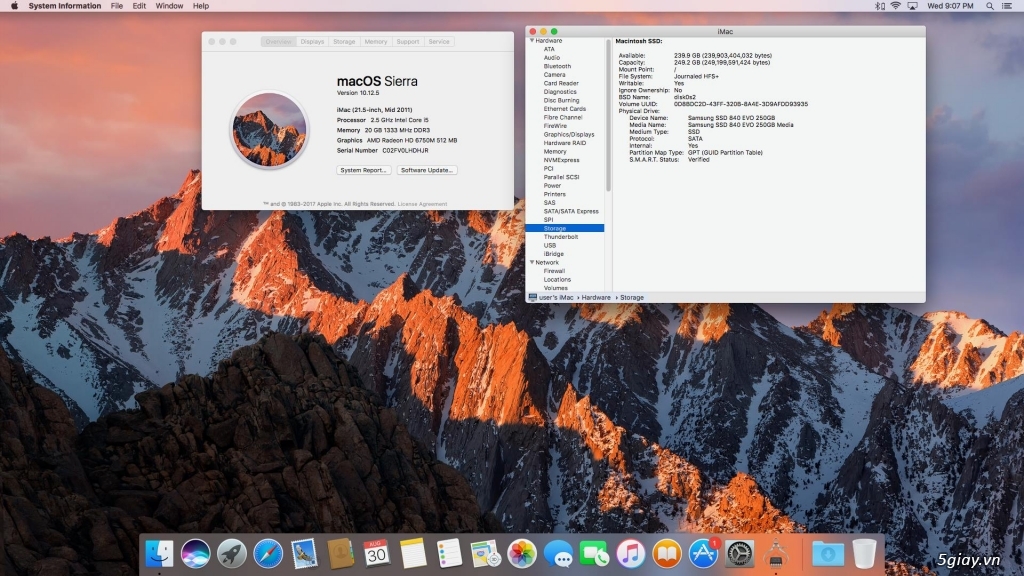Open Reminders list icon in dock
1024x576 pixels.
(449, 554)
